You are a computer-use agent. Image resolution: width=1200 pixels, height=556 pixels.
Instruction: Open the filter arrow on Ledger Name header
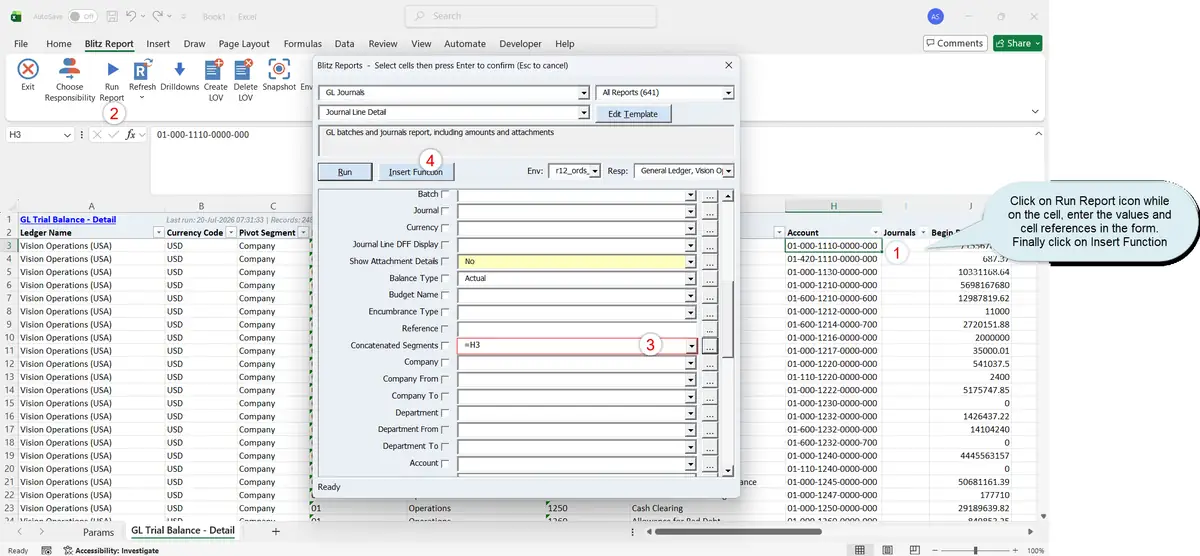point(158,232)
